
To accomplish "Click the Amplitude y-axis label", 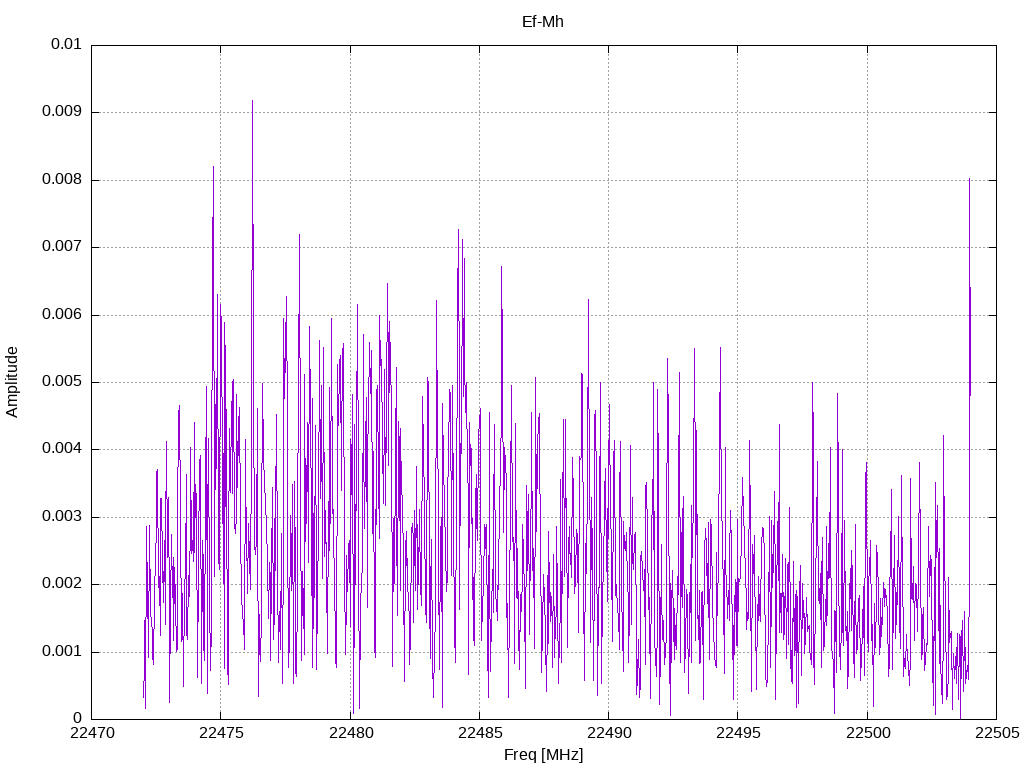I will tap(12, 382).
